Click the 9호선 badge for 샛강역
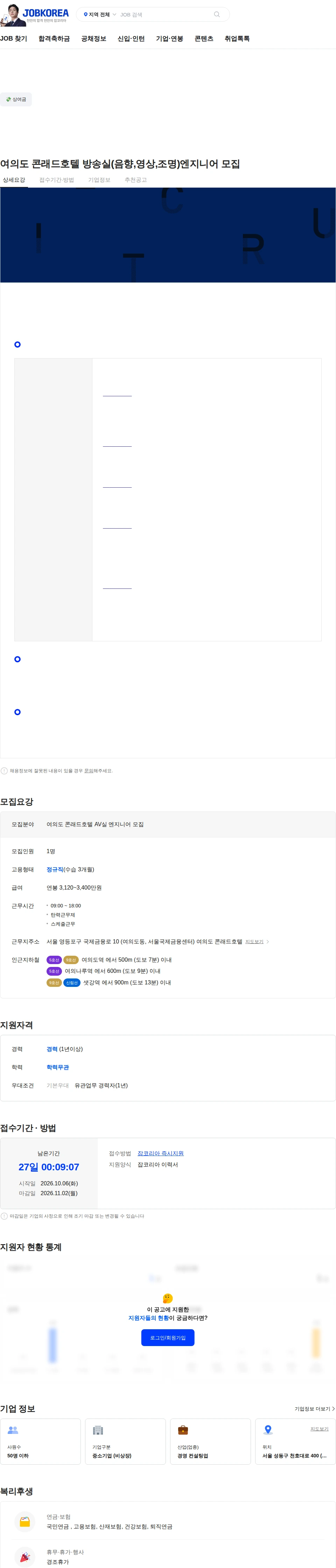Screen dimensions: 336x1568 tap(54, 983)
